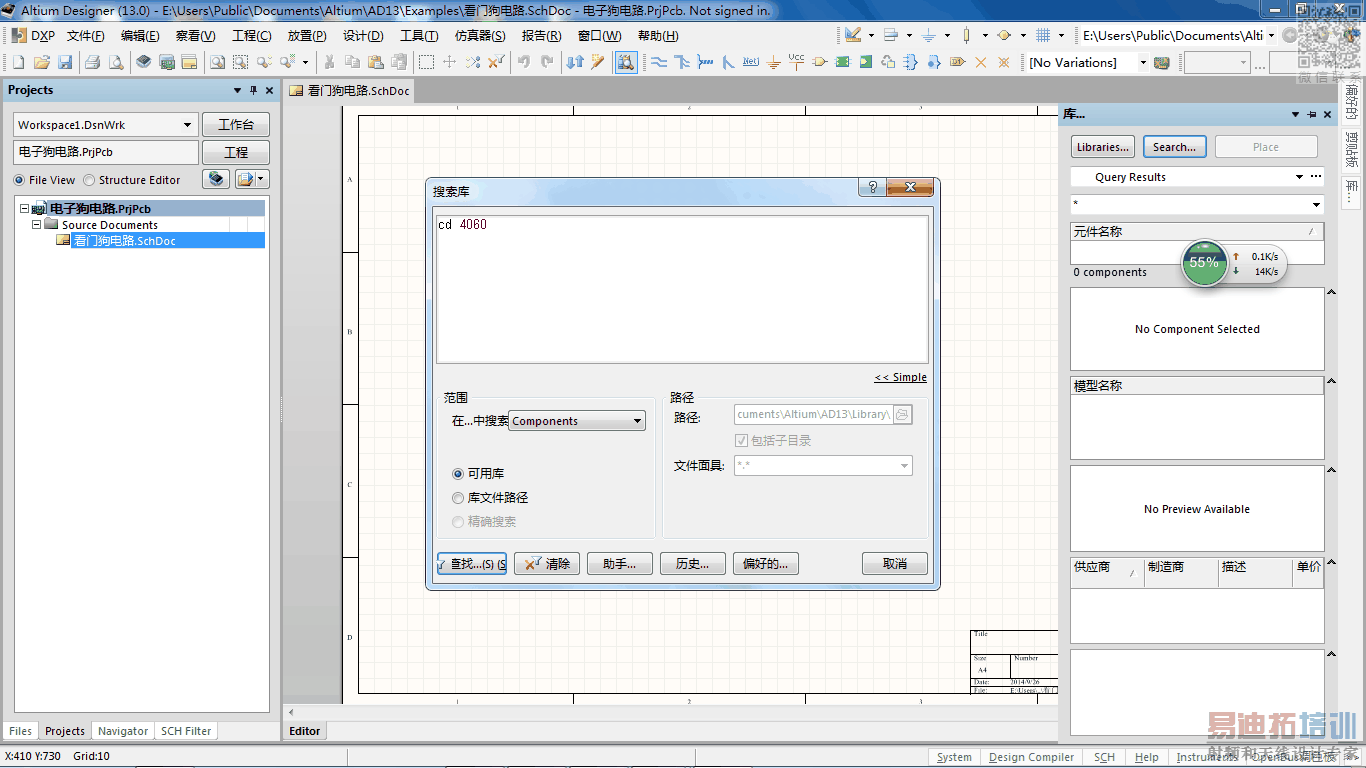Image resolution: width=1366 pixels, height=768 pixels.
Task: Click the Libraries... button
Action: 1103,147
